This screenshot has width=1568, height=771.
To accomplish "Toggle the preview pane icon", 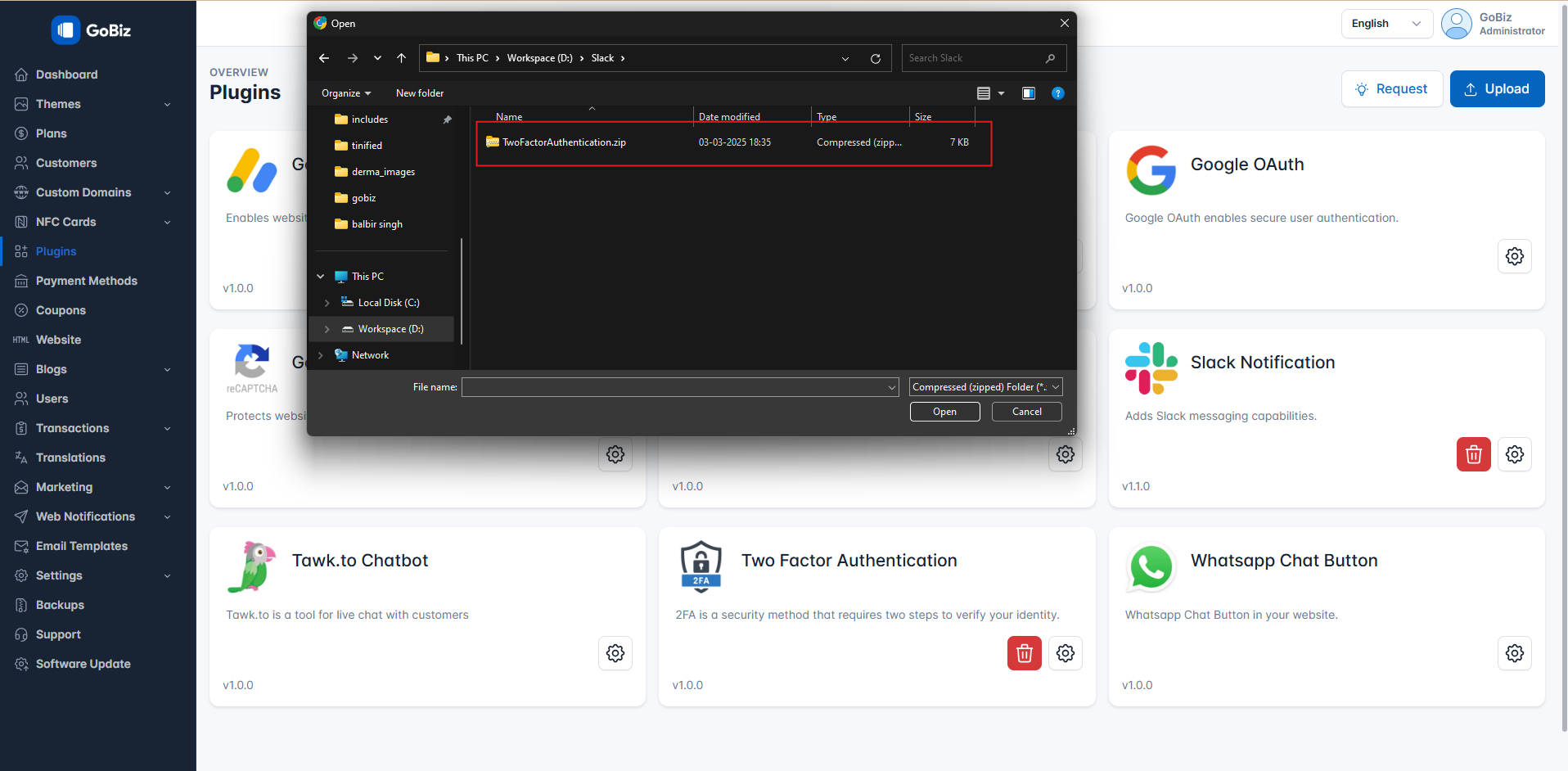I will pos(1029,93).
